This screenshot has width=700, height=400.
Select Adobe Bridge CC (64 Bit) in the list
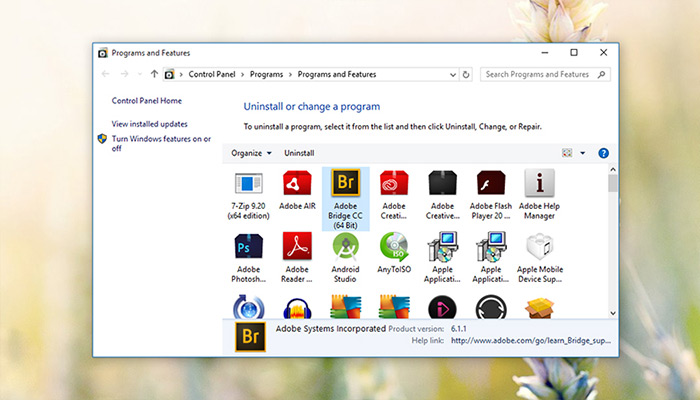[346, 199]
